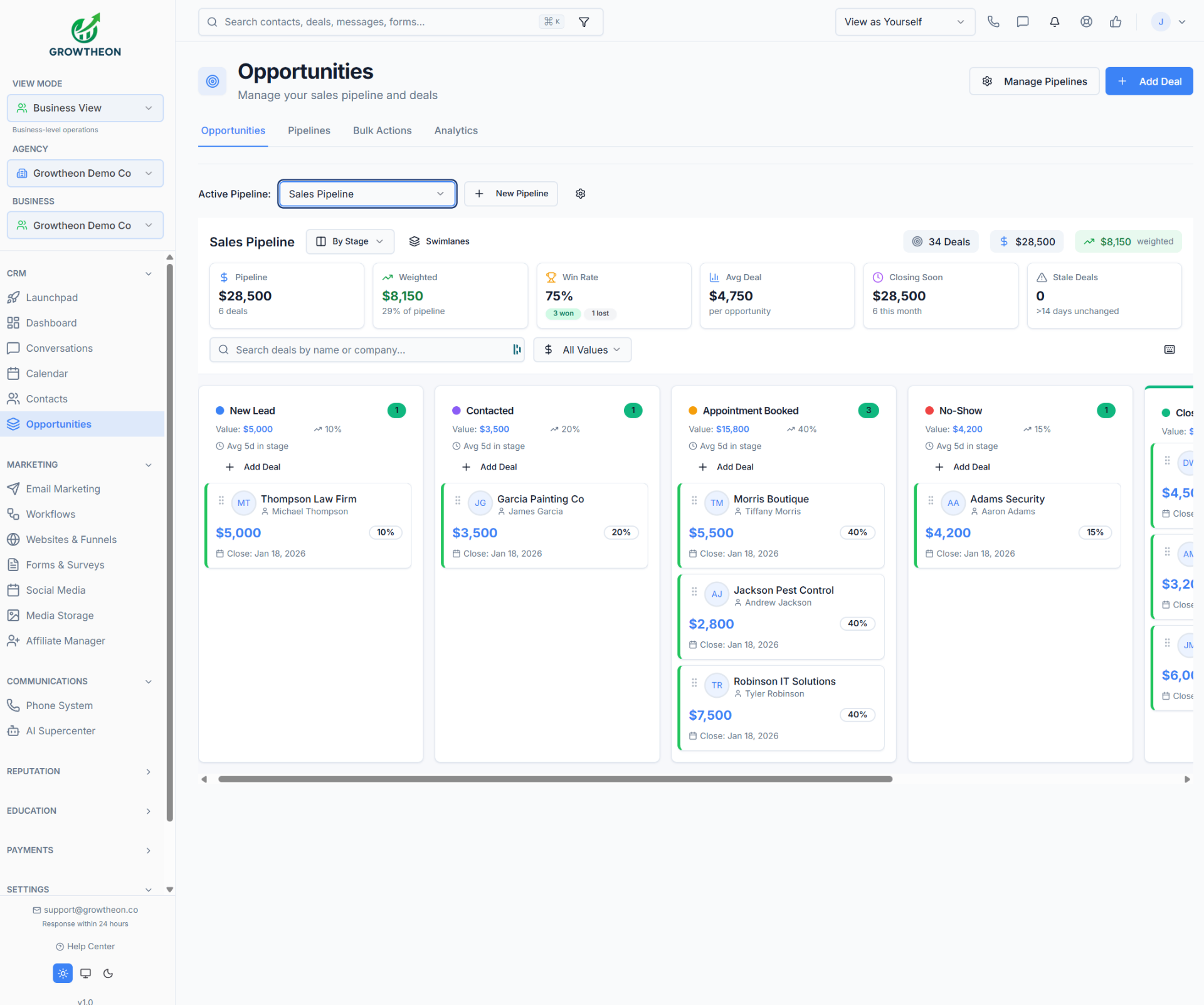Click the support lifebuoy icon
This screenshot has width=1204, height=1005.
pos(1086,22)
